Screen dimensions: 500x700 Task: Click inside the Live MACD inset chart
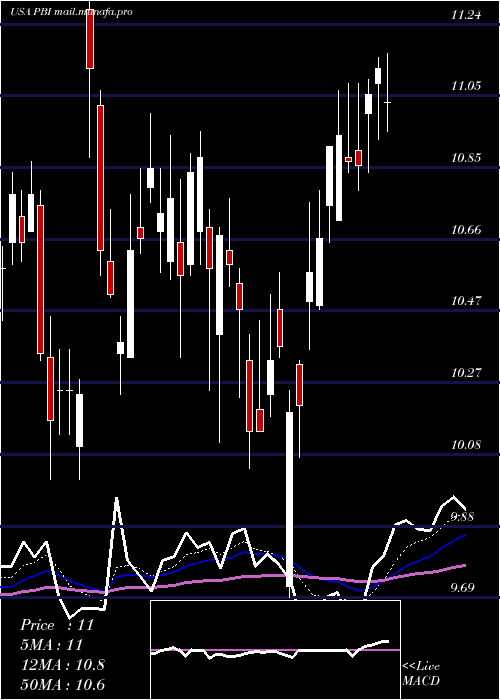pos(275,650)
